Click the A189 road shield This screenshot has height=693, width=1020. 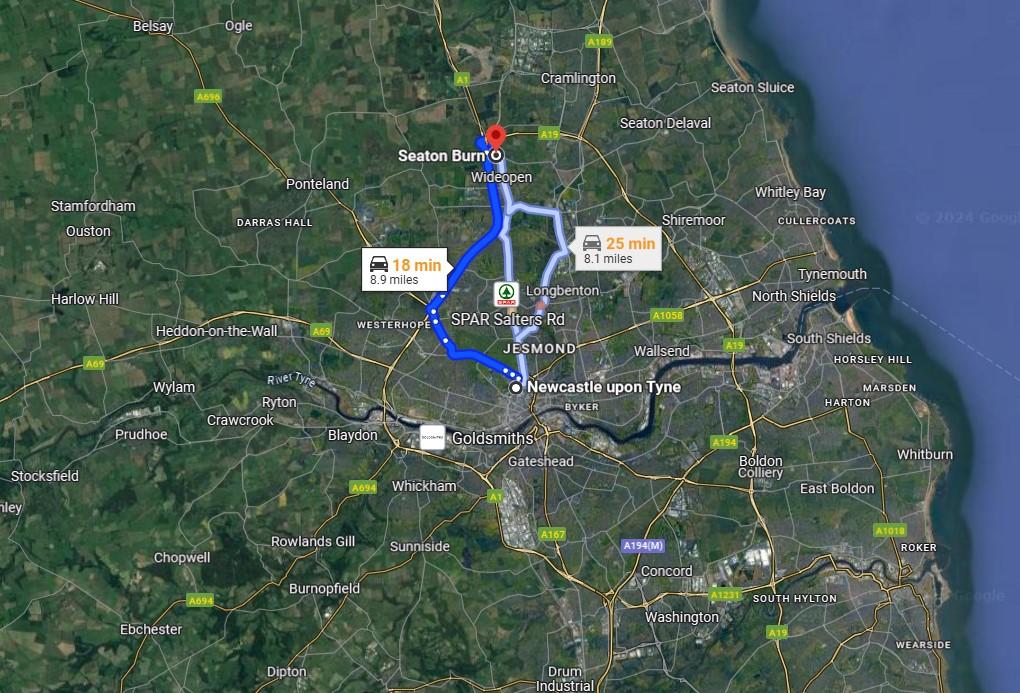[599, 42]
